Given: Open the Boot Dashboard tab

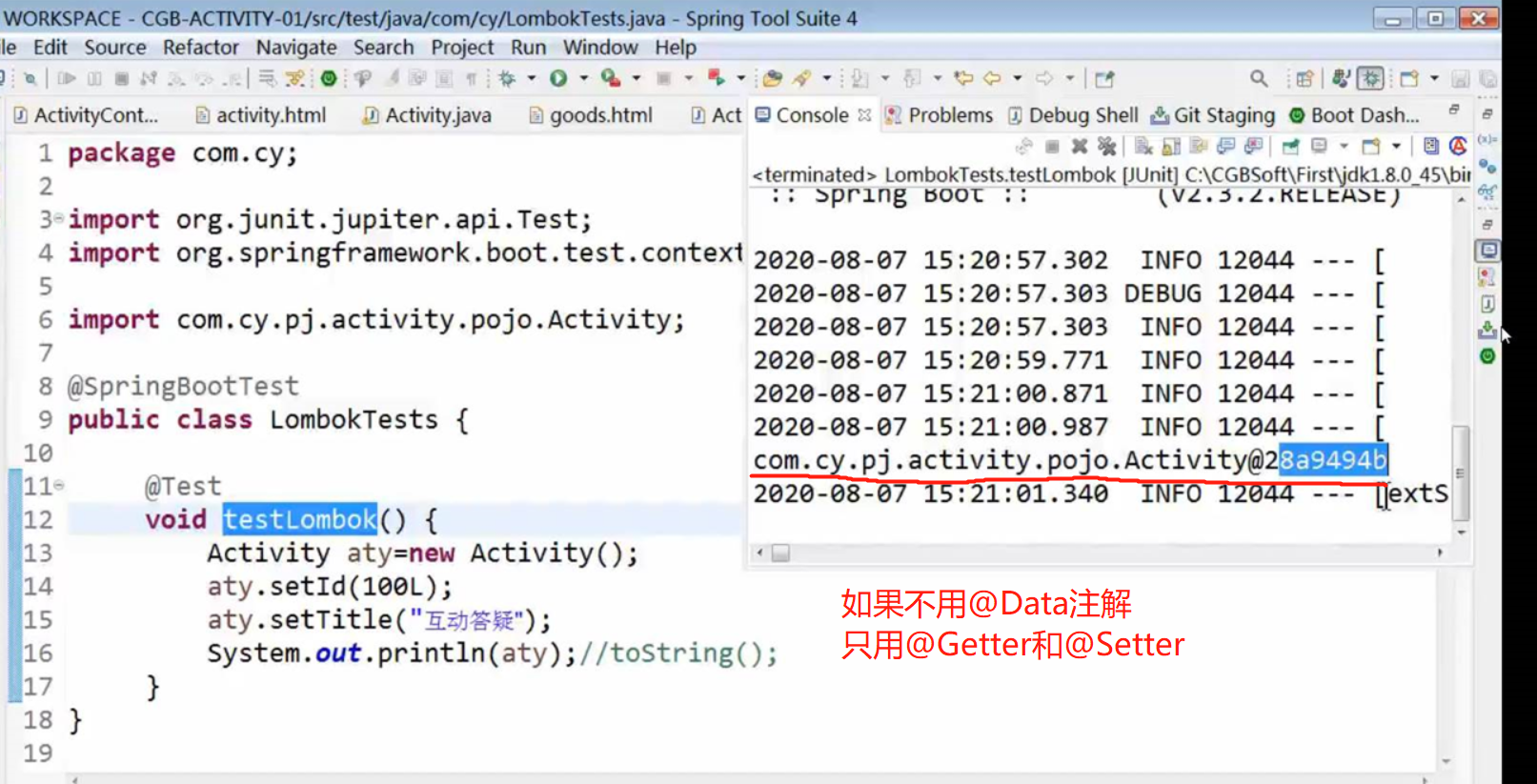Looking at the screenshot, I should [x=1354, y=115].
